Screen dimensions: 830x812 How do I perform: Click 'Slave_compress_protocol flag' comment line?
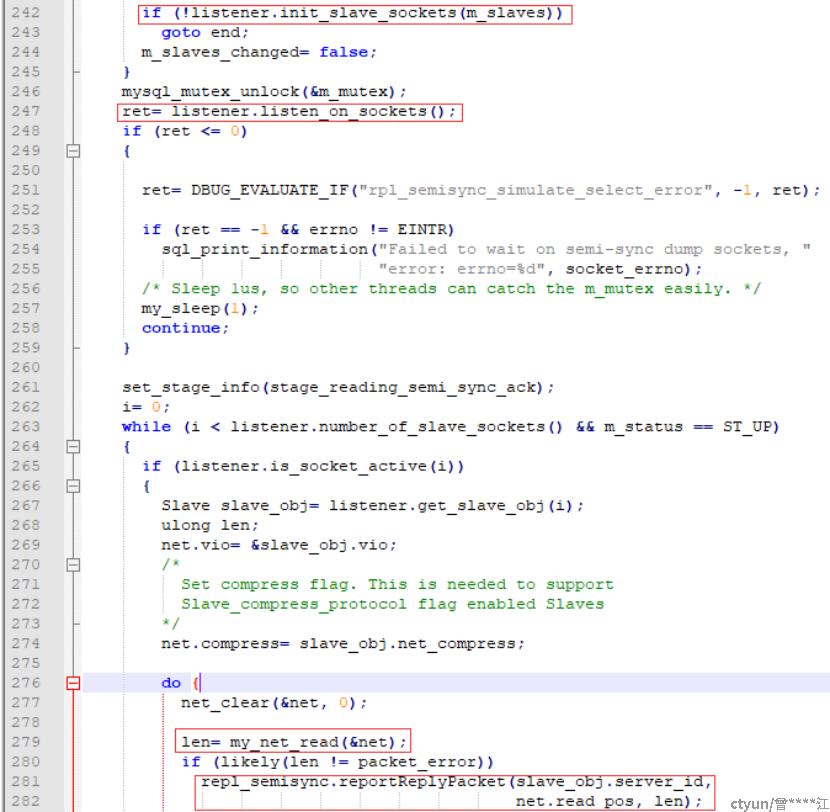click(392, 605)
